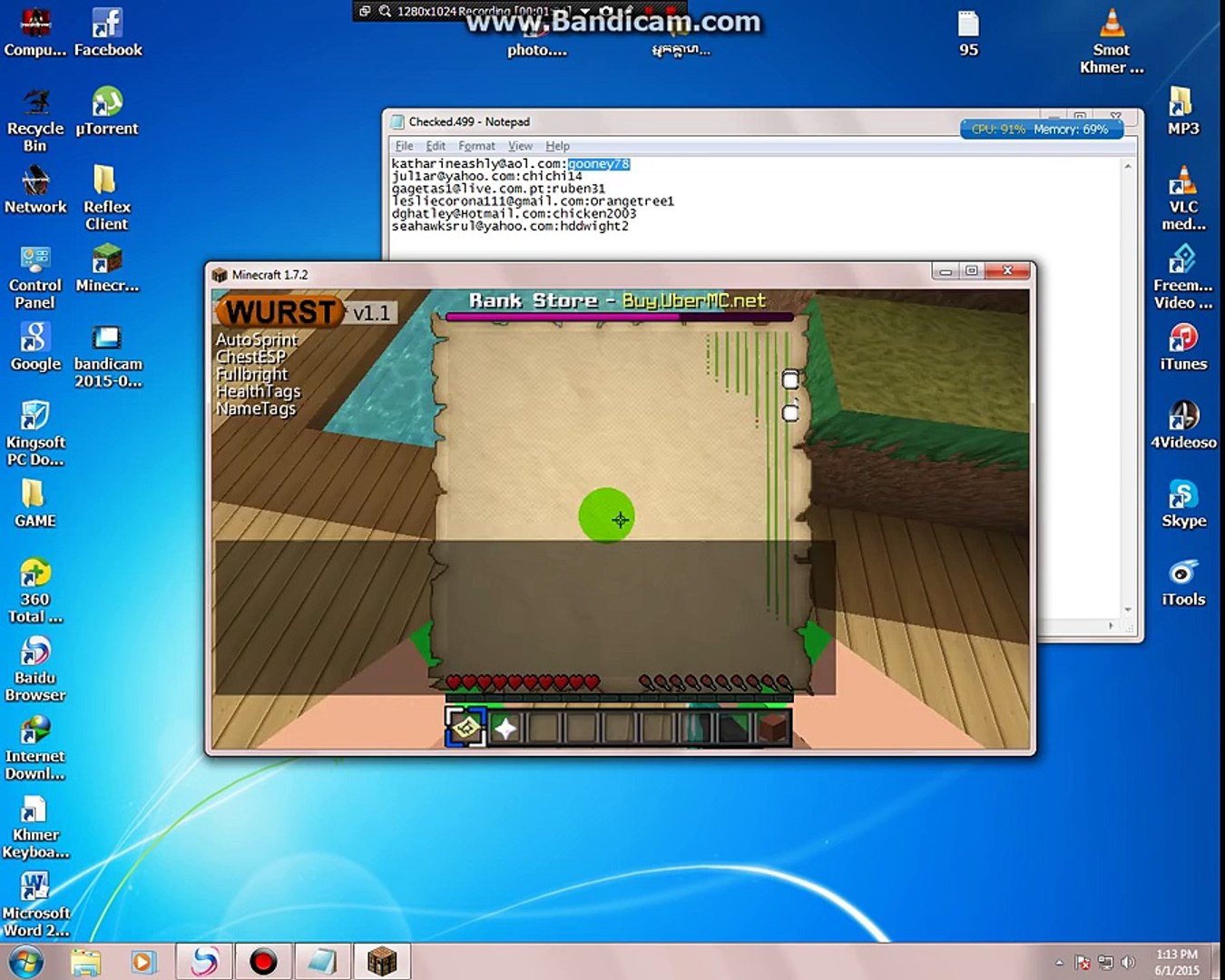This screenshot has width=1225, height=980.
Task: Click the Bandicam magnifier search icon
Action: 385,11
